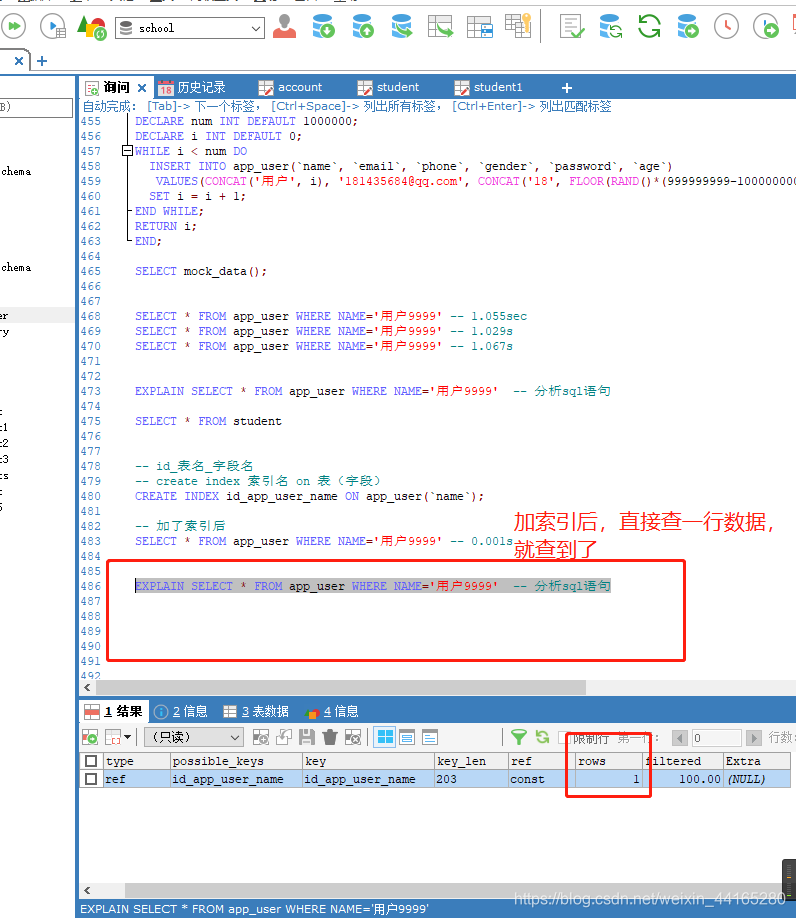This screenshot has width=796, height=918.
Task: Collapse the WHILE block at line 457
Action: pyautogui.click(x=127, y=151)
